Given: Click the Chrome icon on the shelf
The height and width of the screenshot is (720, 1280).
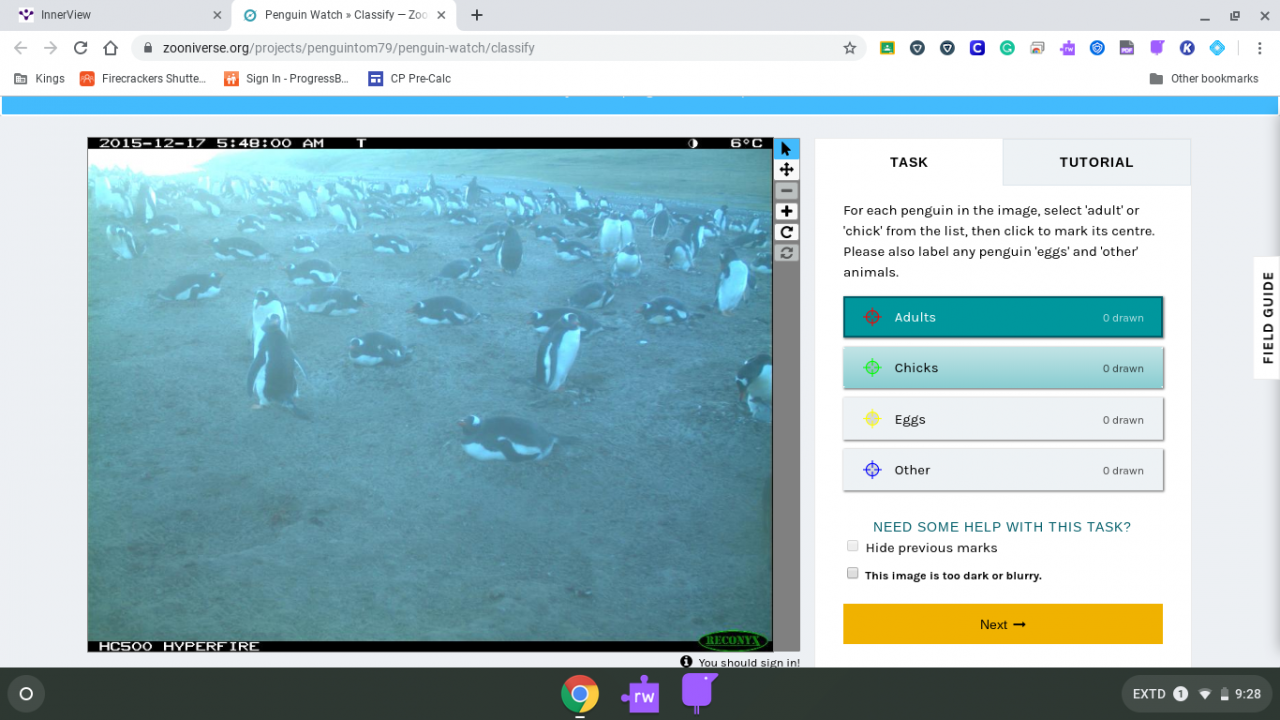Looking at the screenshot, I should pyautogui.click(x=580, y=694).
